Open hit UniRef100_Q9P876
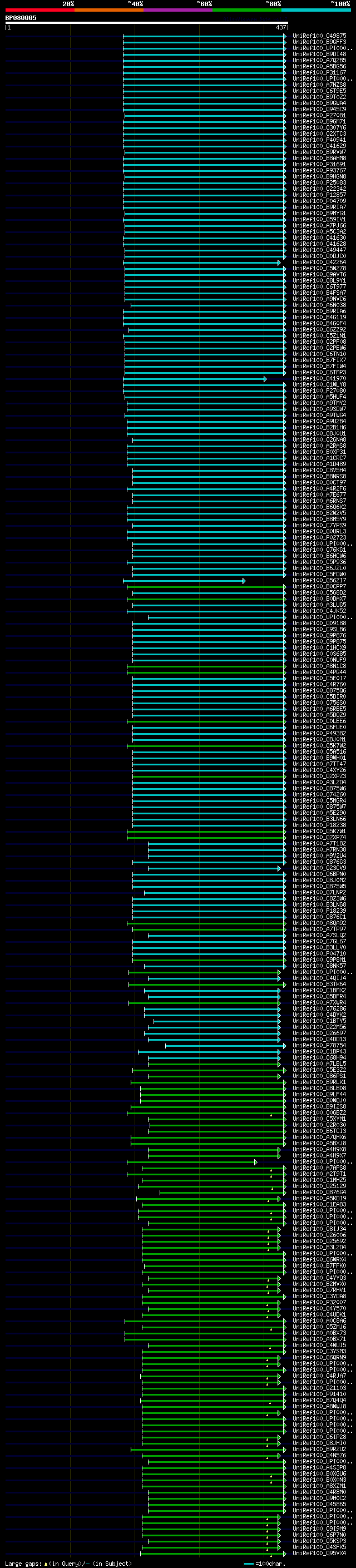The width and height of the screenshot is (356, 1568). [319, 635]
